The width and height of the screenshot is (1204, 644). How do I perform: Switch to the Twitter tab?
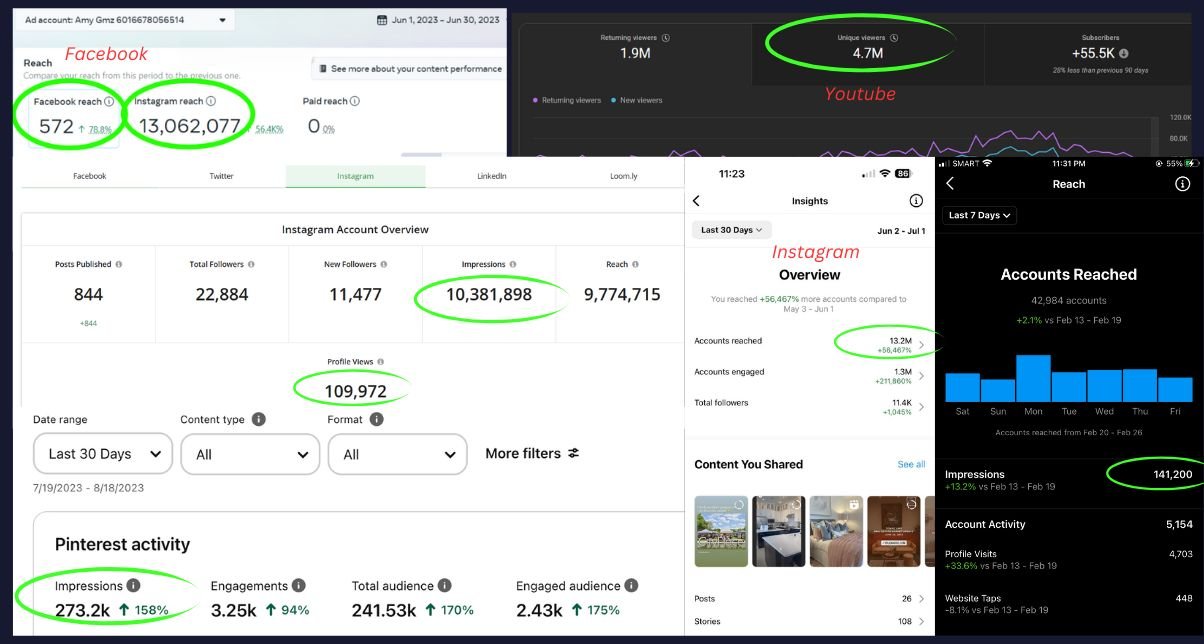pyautogui.click(x=221, y=176)
